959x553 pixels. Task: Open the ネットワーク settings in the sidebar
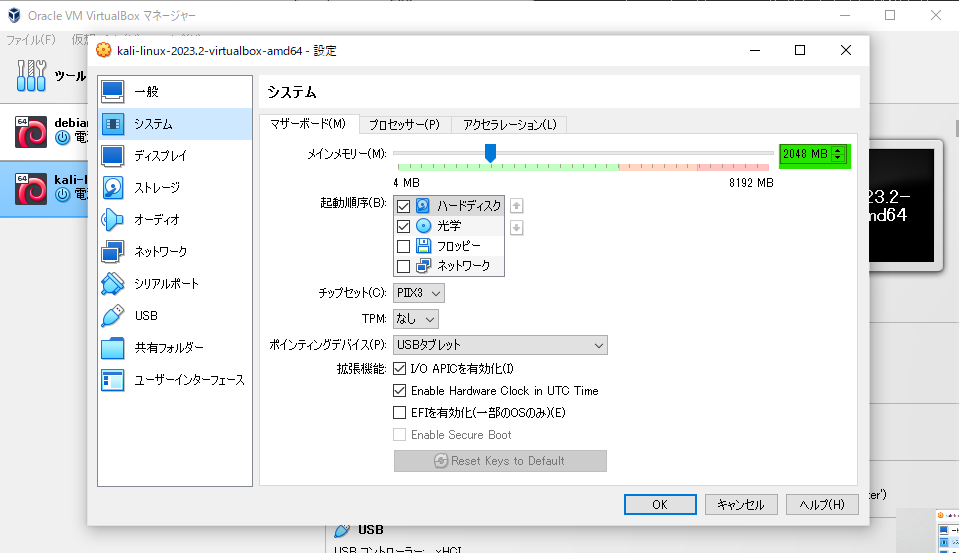click(x=175, y=251)
